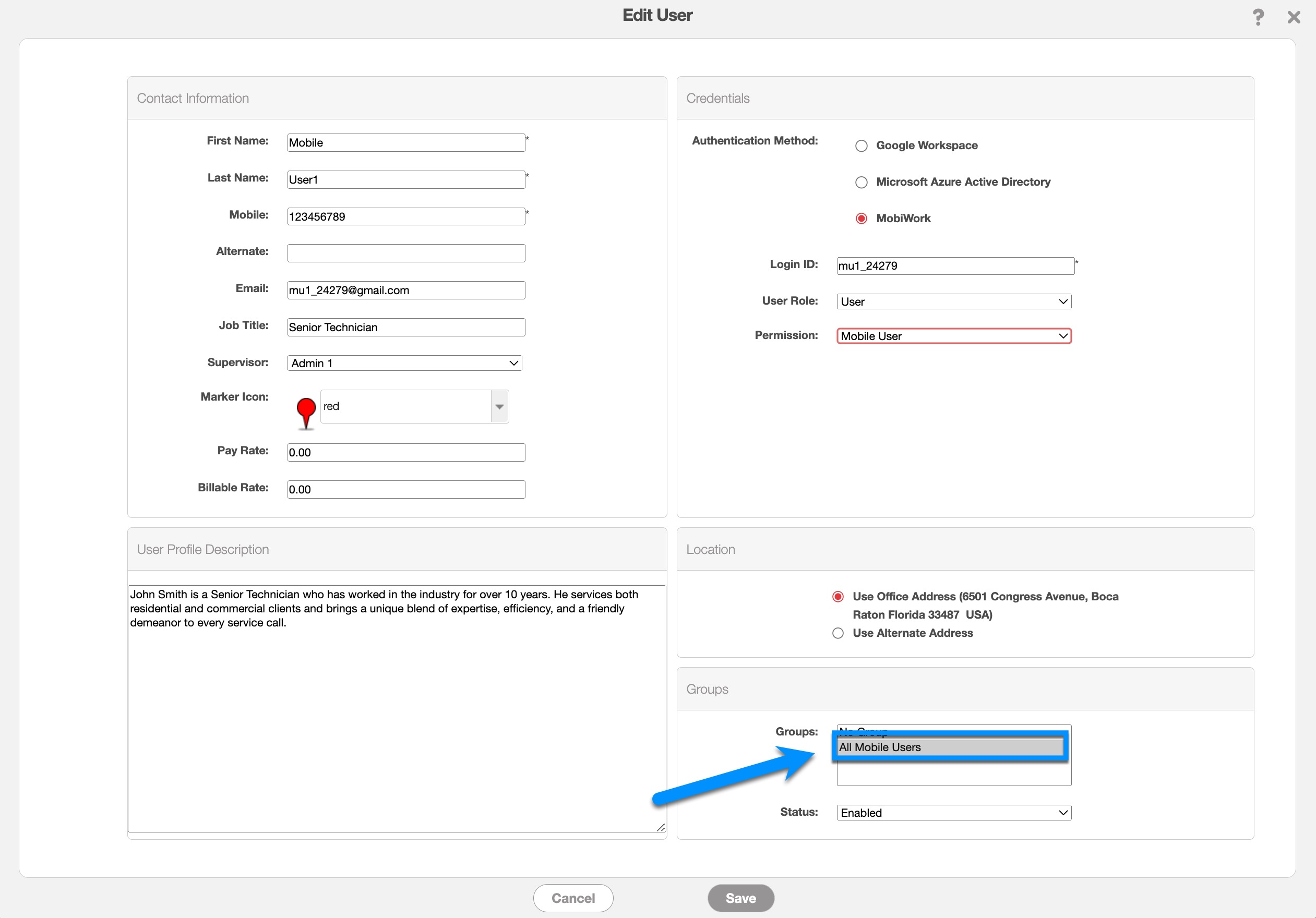Expand the User Role dropdown
The image size is (1316, 918).
(953, 301)
